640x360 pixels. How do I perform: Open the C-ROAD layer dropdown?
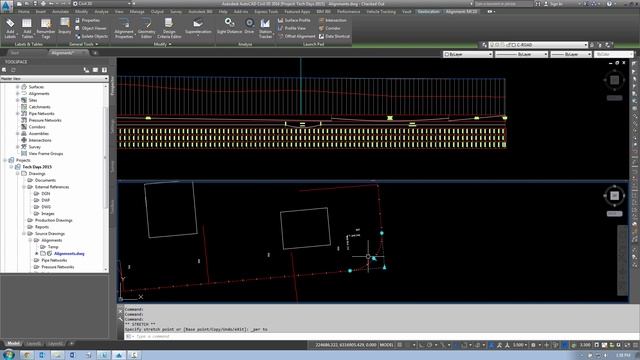538,45
